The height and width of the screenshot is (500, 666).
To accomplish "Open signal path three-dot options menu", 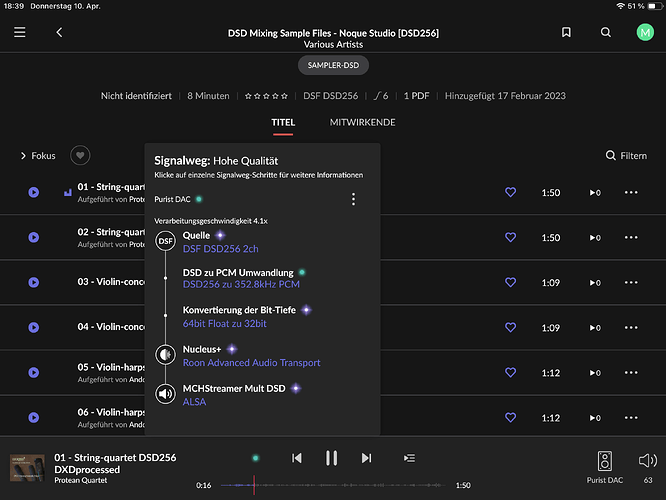I will [x=353, y=199].
